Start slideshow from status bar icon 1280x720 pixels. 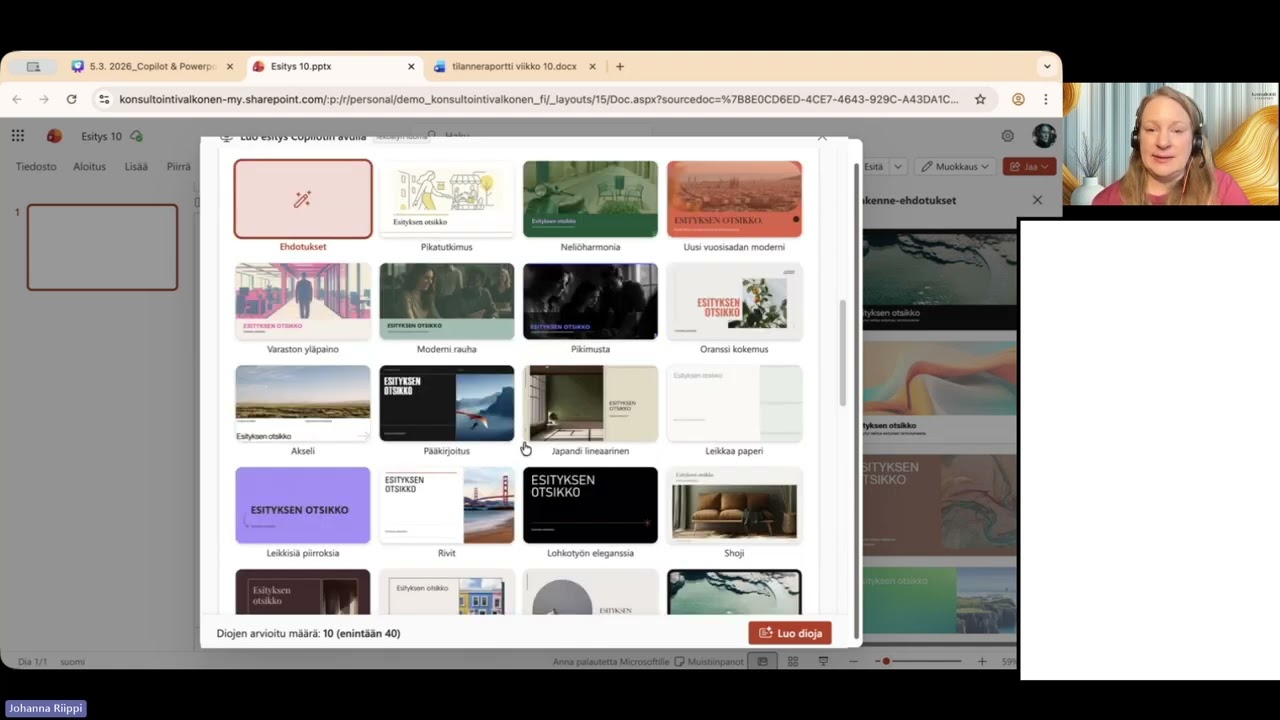(x=823, y=662)
